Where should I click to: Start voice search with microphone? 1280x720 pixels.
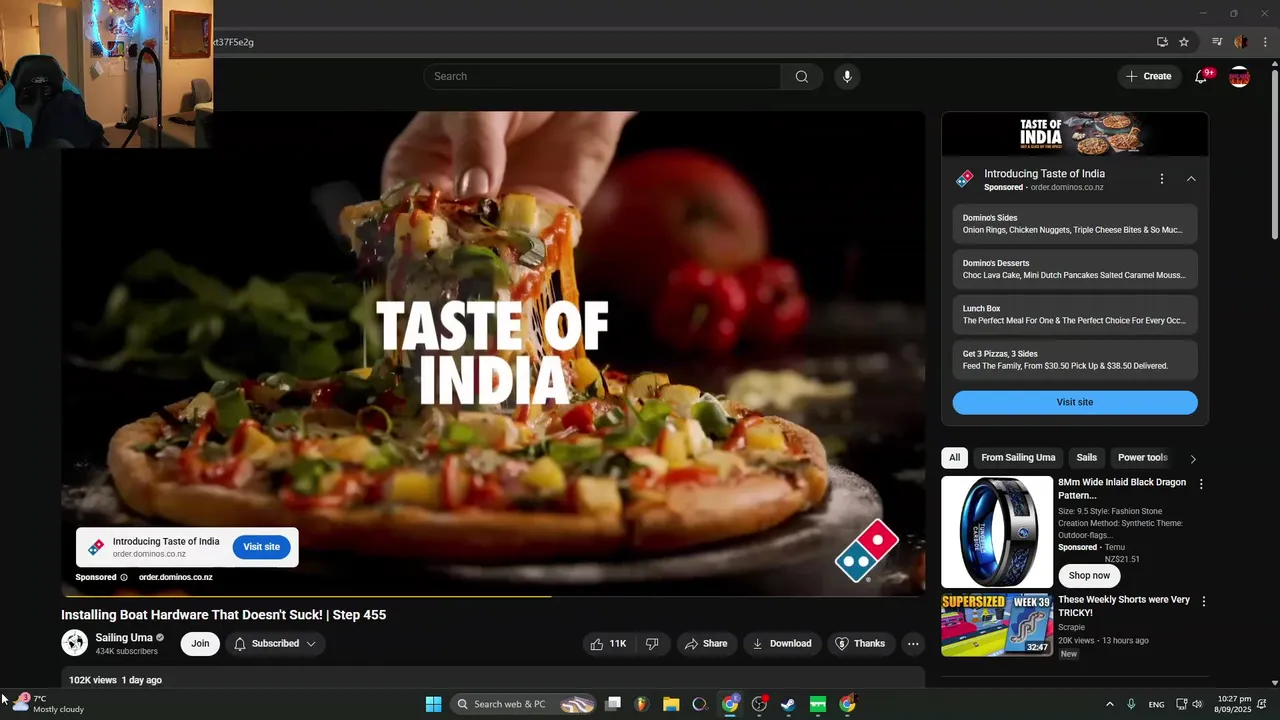[847, 77]
